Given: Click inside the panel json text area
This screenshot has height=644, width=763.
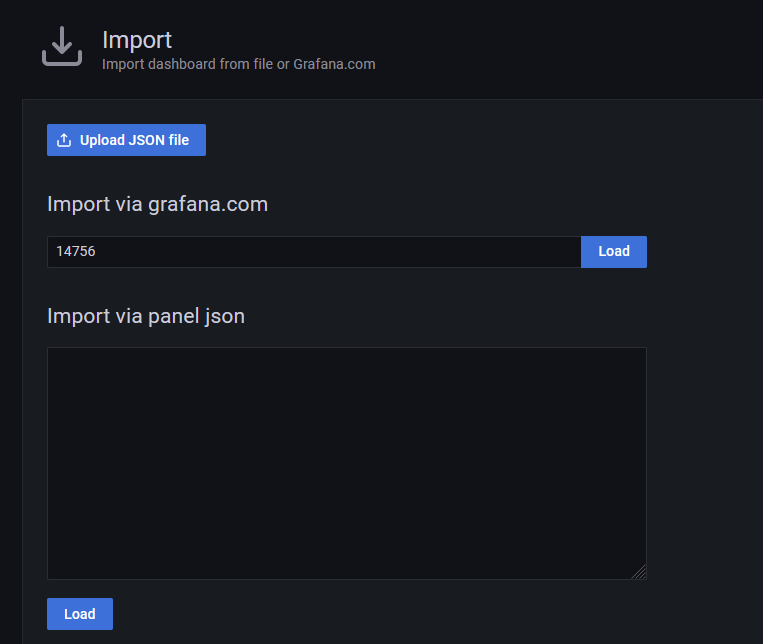Looking at the screenshot, I should pyautogui.click(x=346, y=463).
